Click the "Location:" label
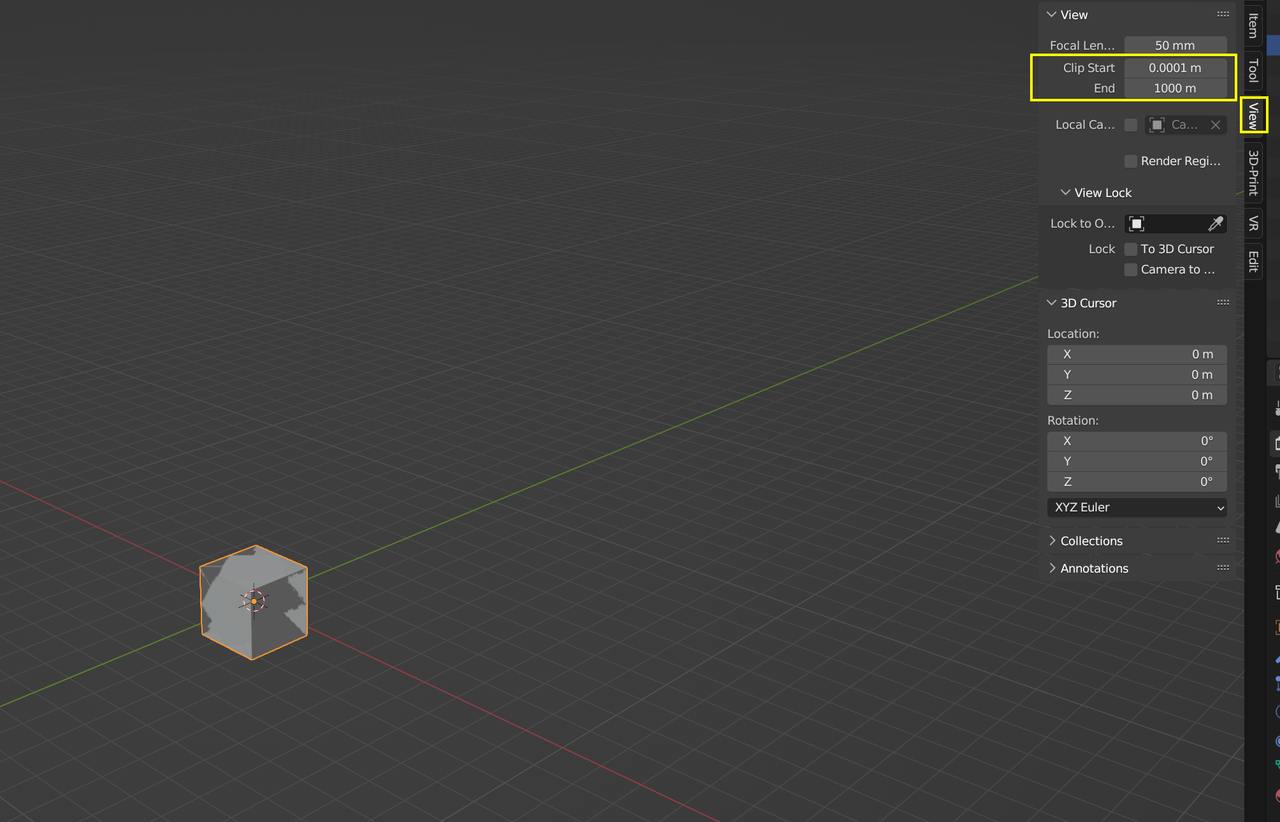This screenshot has width=1280, height=822. tap(1073, 334)
